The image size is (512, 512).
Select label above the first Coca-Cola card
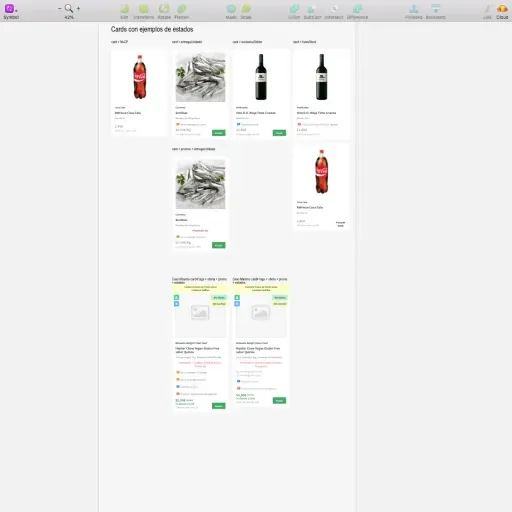click(119, 42)
